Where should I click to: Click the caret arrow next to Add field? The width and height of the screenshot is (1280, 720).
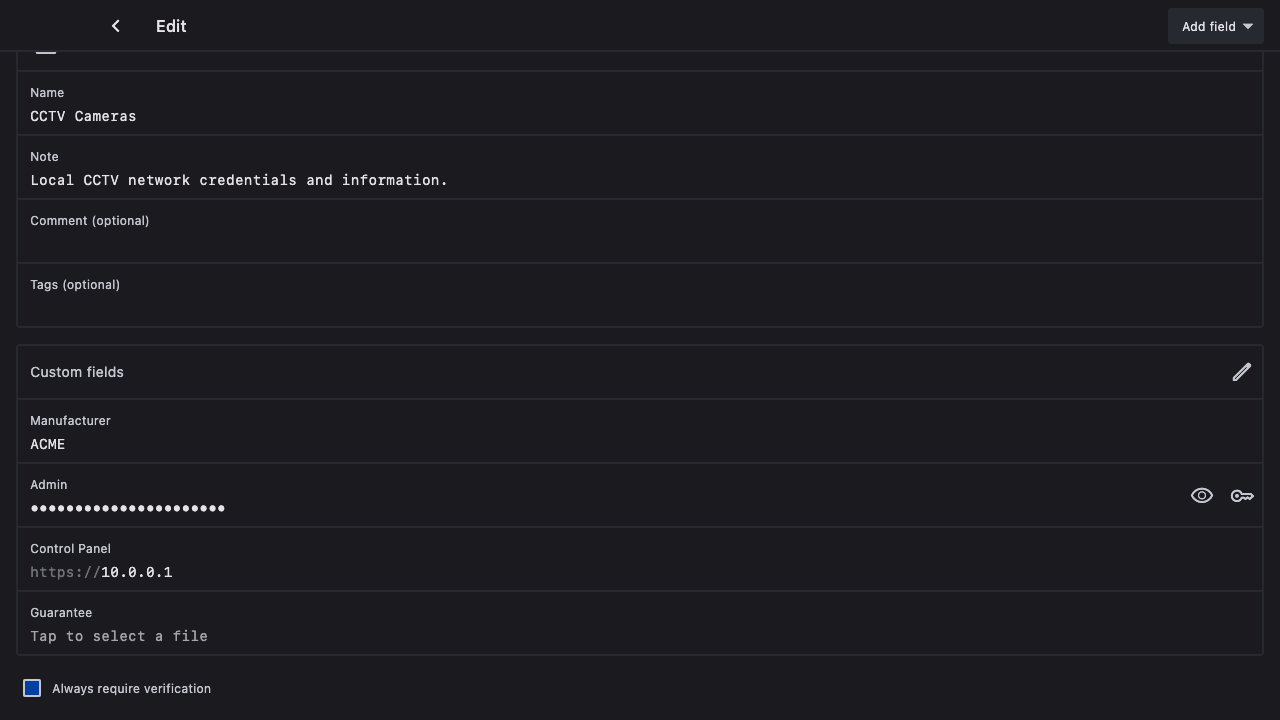[x=1248, y=27]
